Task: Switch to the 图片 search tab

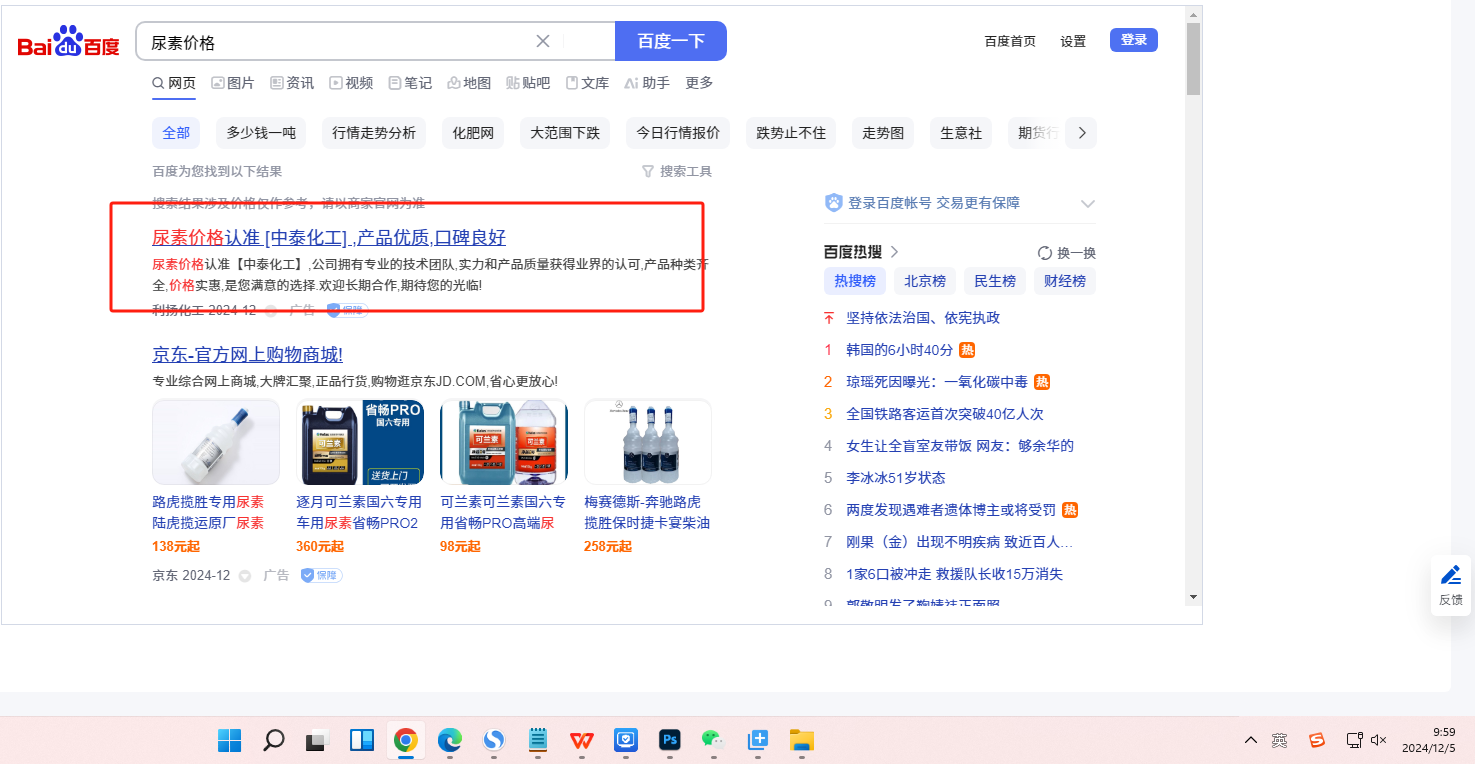Action: 233,83
